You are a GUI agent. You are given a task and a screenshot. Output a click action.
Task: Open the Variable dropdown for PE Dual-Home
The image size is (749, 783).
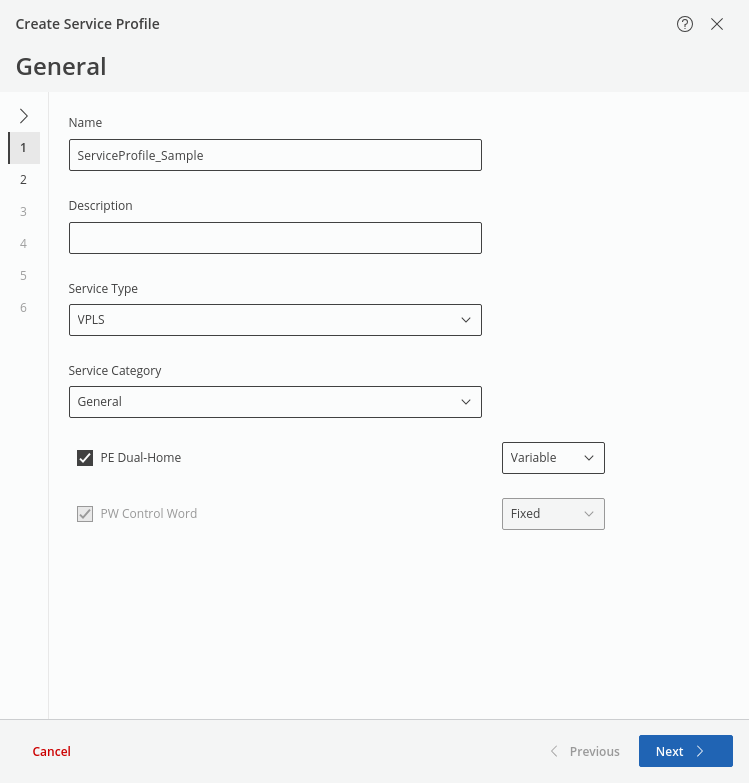click(553, 458)
